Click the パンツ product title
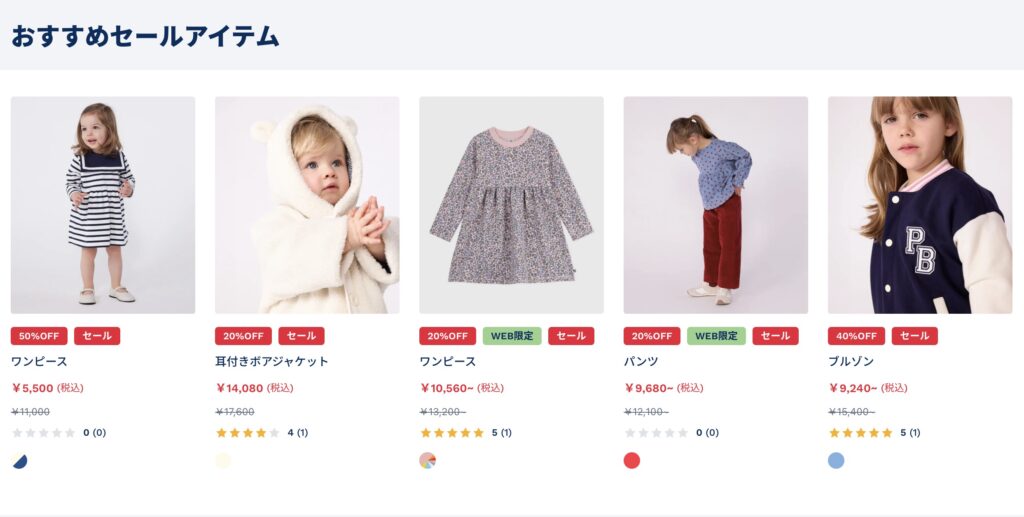Screen dimensions: 1024x517 point(641,361)
